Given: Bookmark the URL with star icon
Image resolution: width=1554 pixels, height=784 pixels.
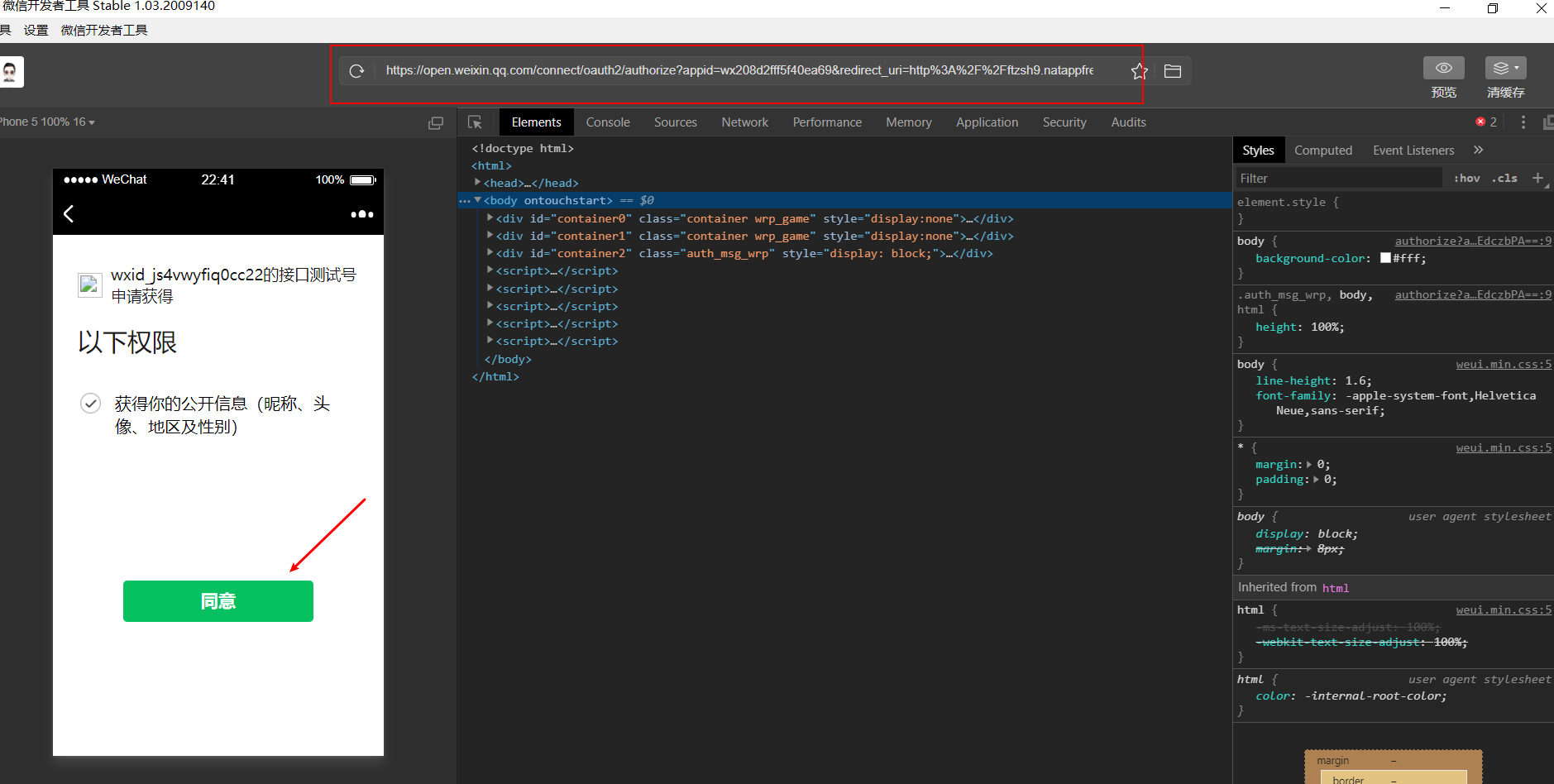Looking at the screenshot, I should tap(1139, 71).
